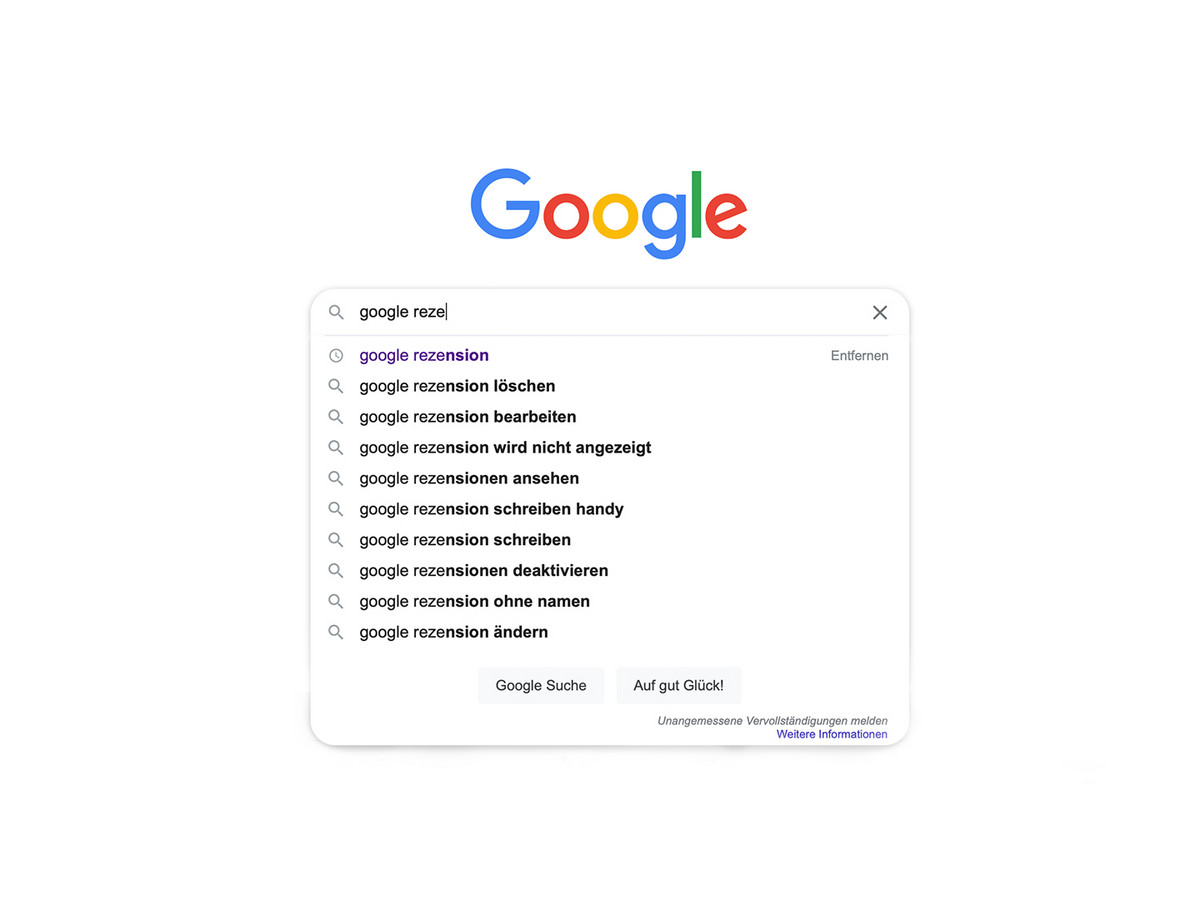Select the 'google rezension schreiben' suggestion
The width and height of the screenshot is (1200, 900).
[x=465, y=540]
